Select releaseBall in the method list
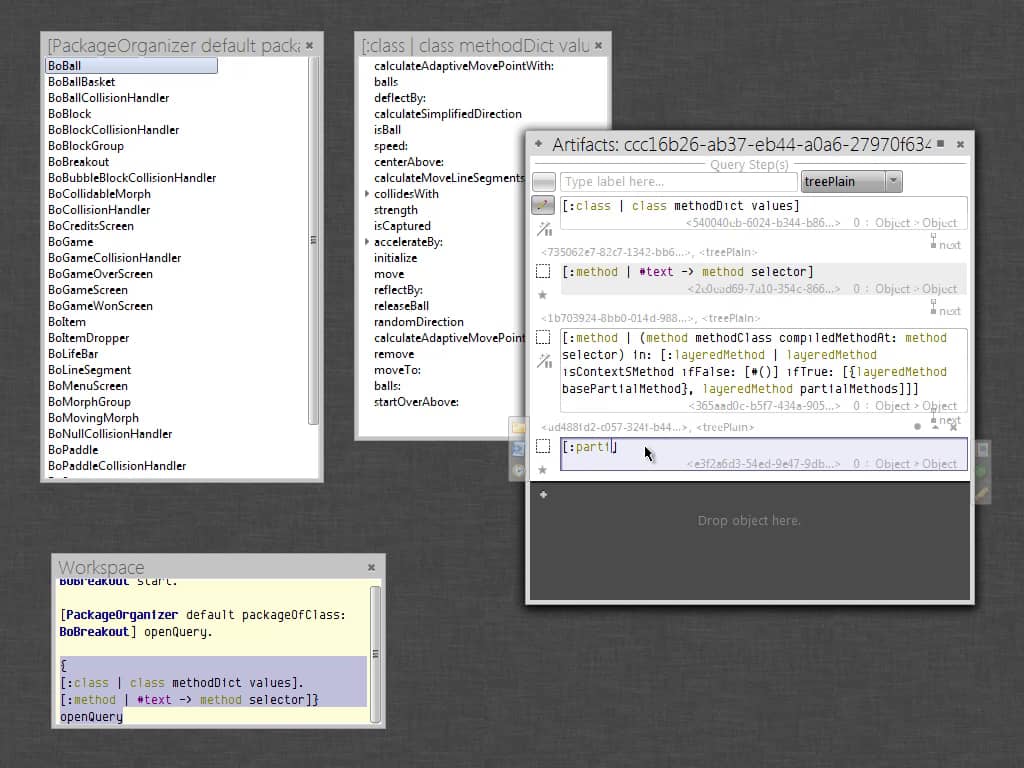This screenshot has height=768, width=1024. click(x=401, y=306)
